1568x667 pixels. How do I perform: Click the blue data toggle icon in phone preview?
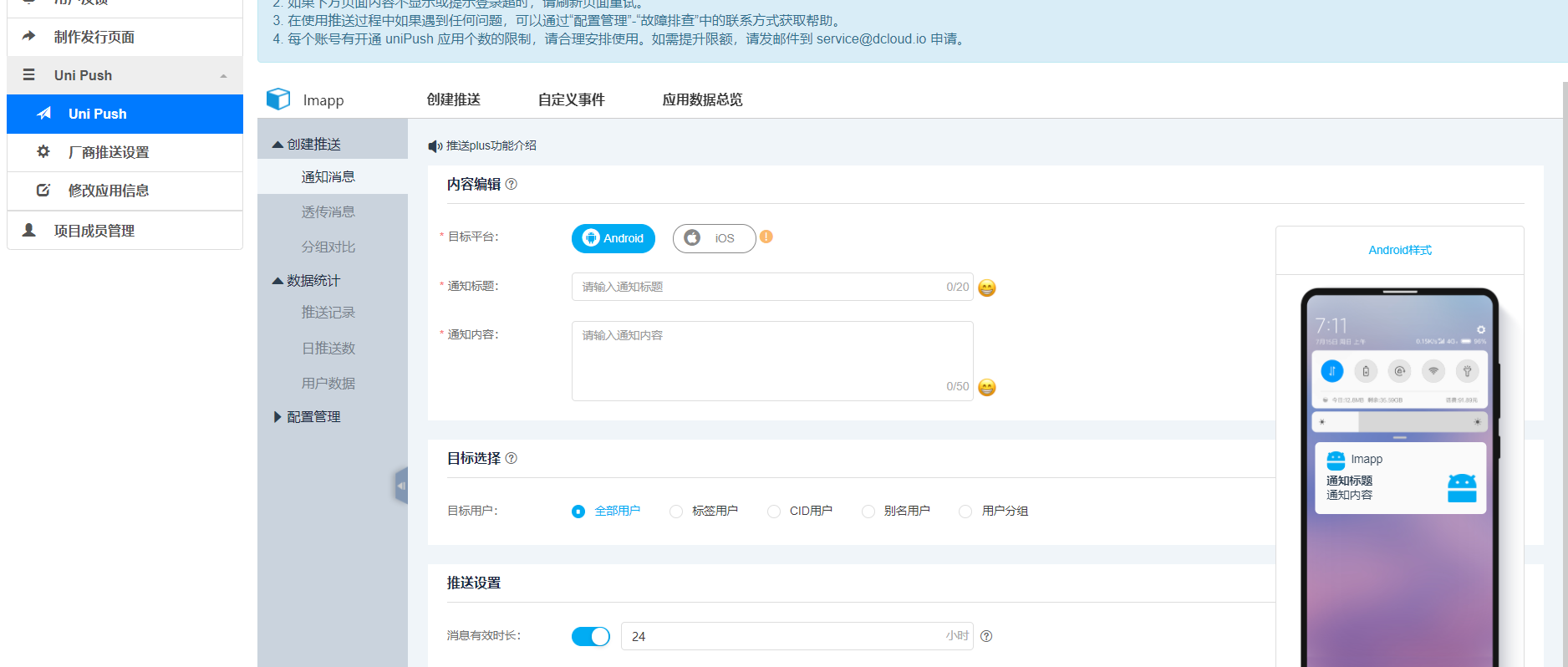[1332, 371]
